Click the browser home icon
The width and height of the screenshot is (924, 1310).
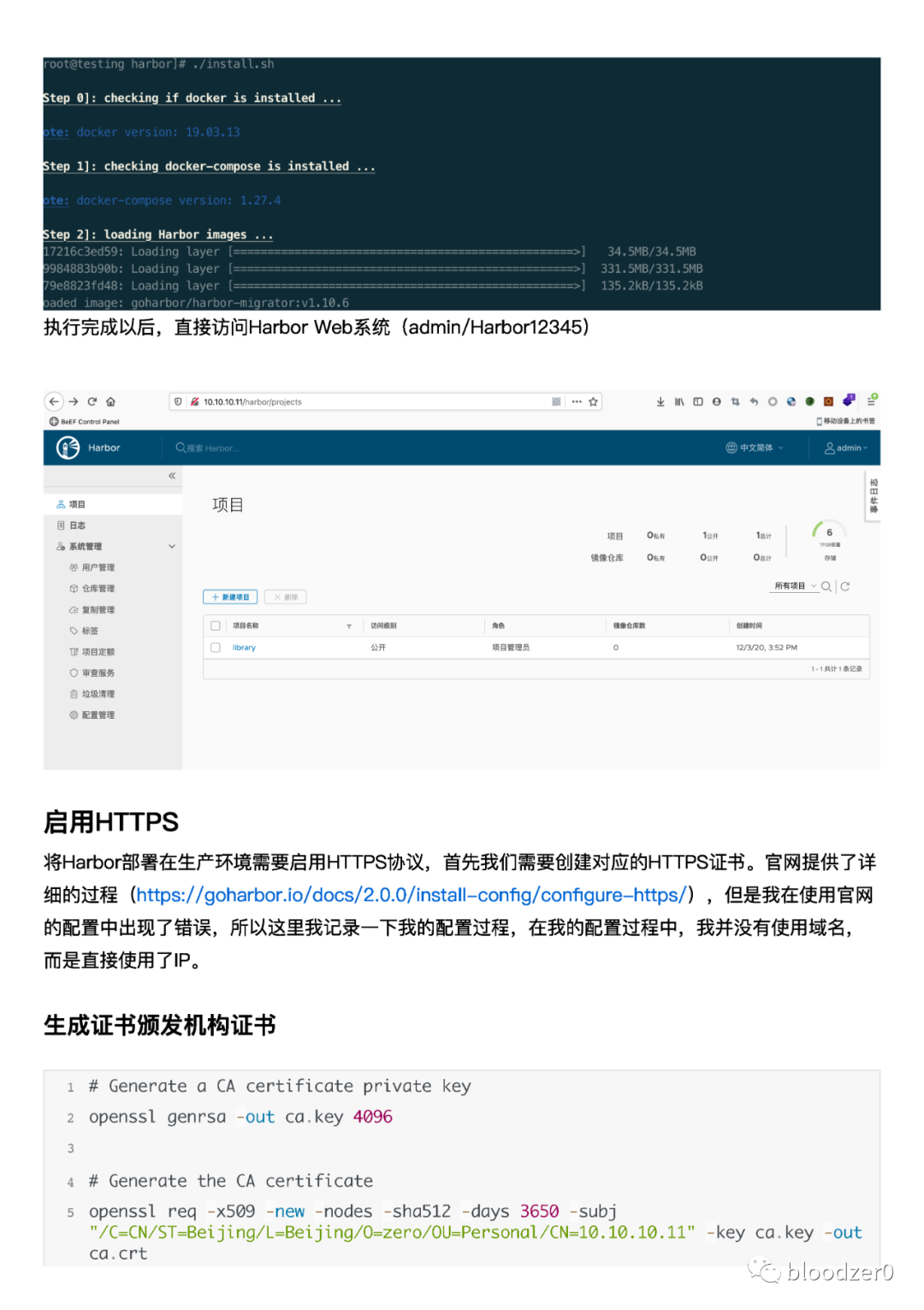click(x=110, y=401)
